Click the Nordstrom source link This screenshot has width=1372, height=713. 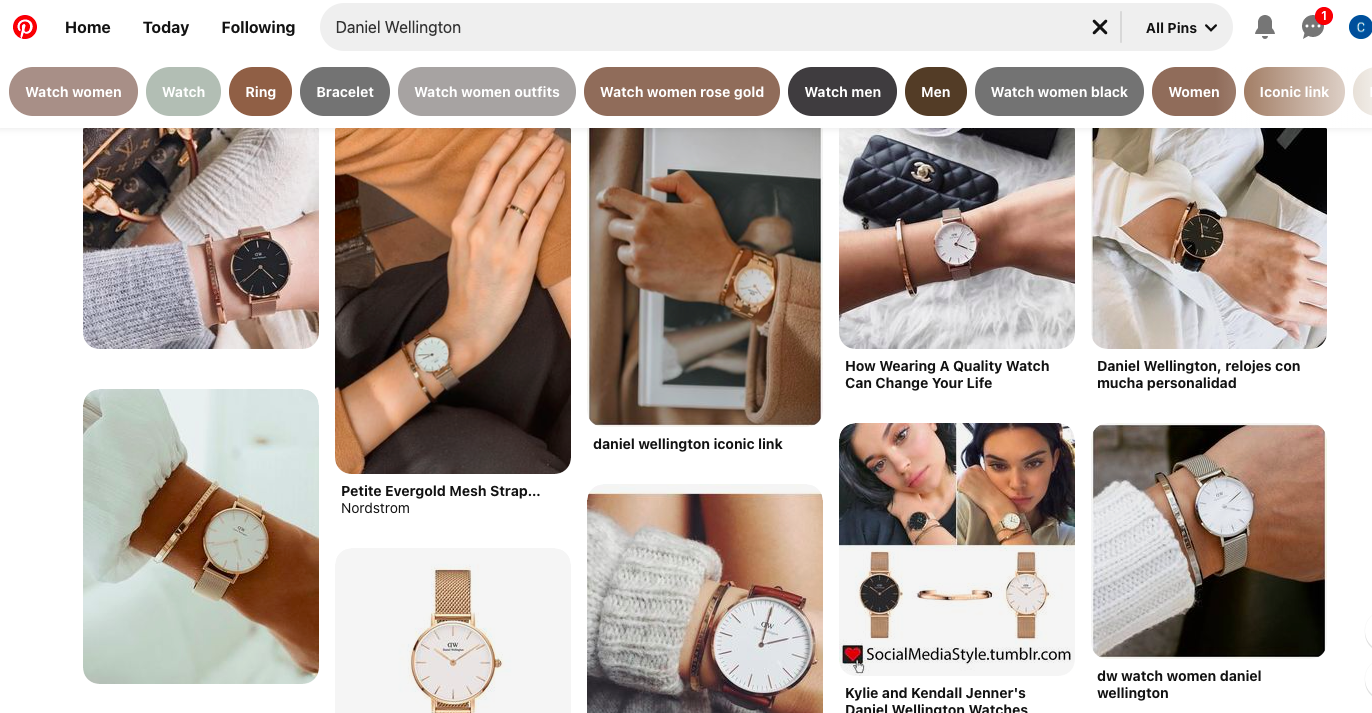pyautogui.click(x=375, y=508)
